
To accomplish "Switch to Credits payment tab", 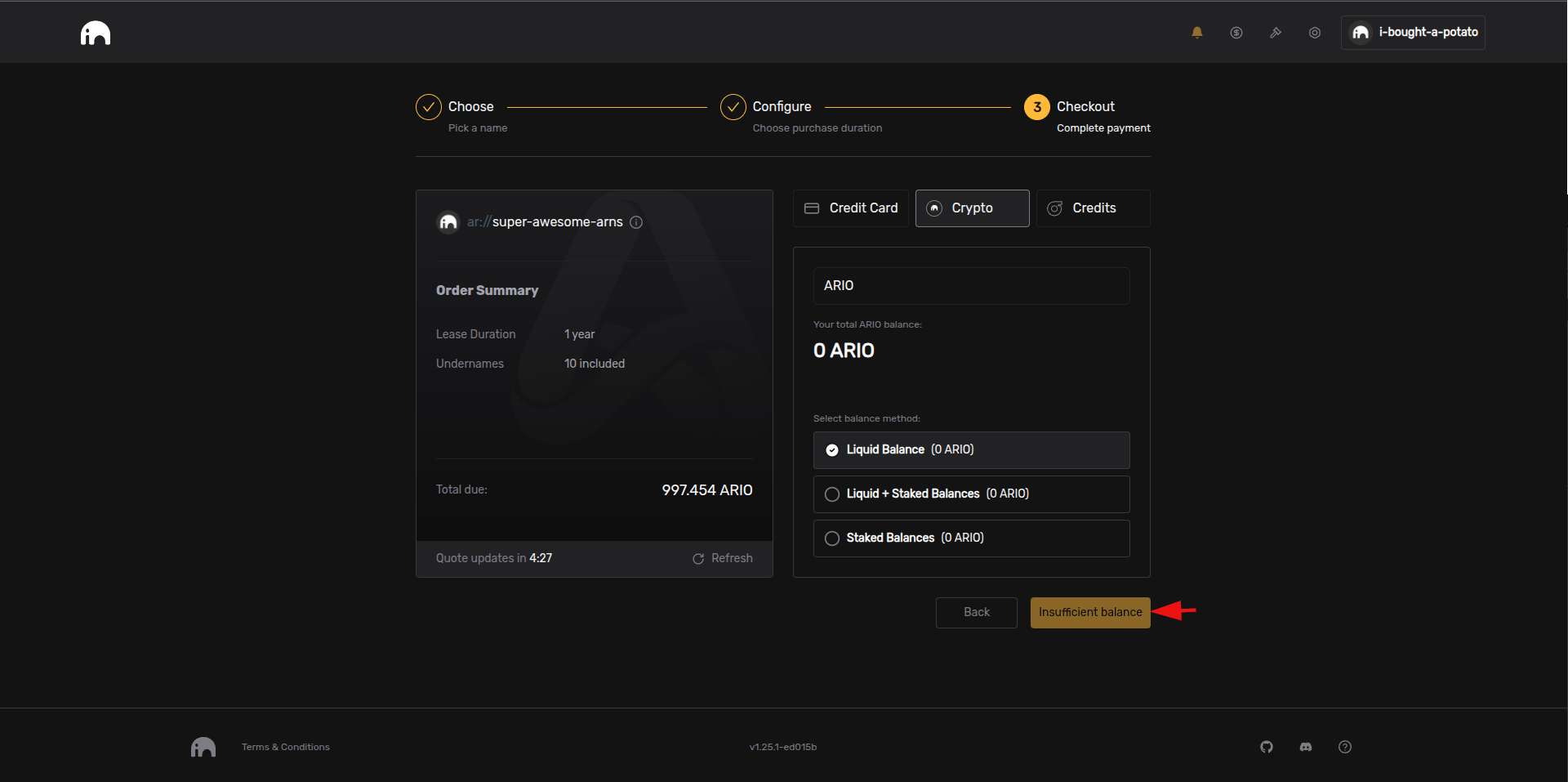I will [1093, 208].
